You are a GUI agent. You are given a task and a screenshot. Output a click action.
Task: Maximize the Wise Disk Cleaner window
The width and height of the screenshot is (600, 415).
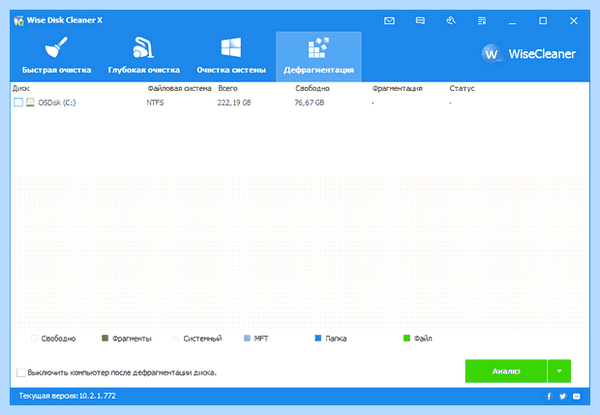tap(543, 21)
